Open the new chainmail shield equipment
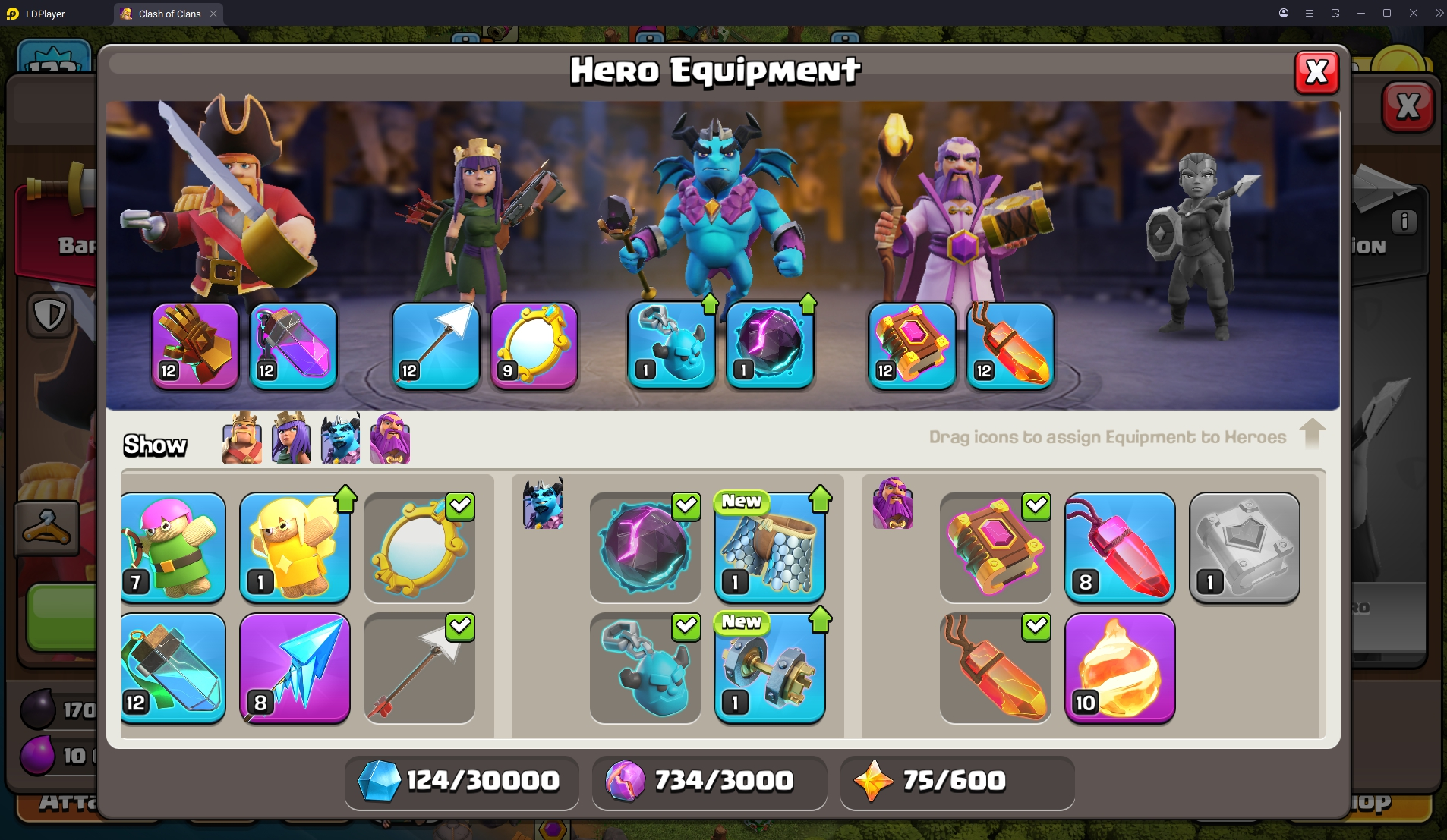This screenshot has width=1447, height=840. [770, 547]
